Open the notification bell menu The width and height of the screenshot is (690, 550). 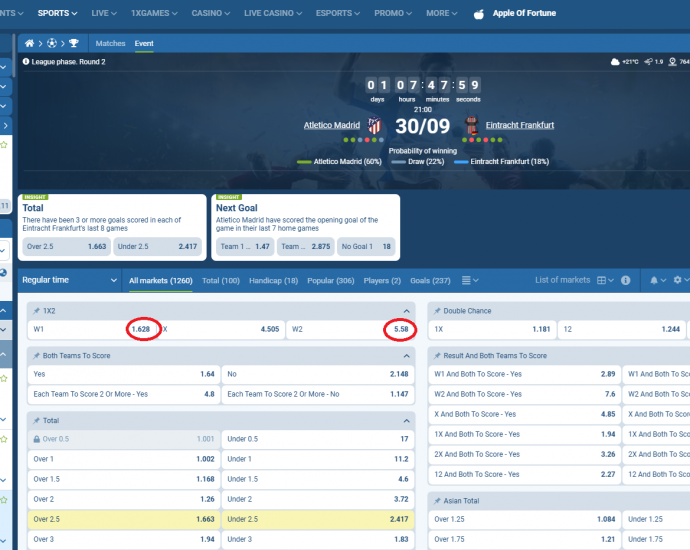(x=658, y=280)
